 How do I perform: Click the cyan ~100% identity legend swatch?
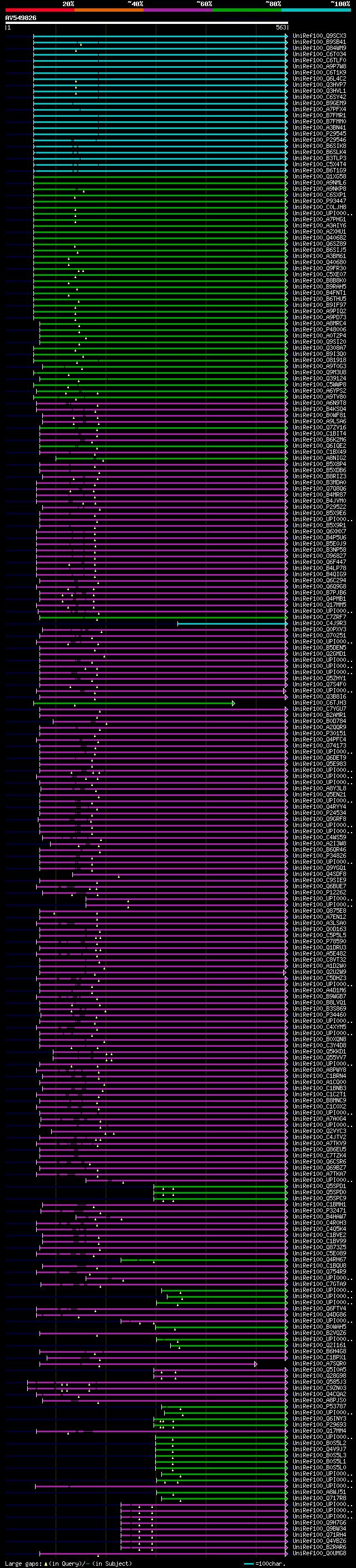316,10
